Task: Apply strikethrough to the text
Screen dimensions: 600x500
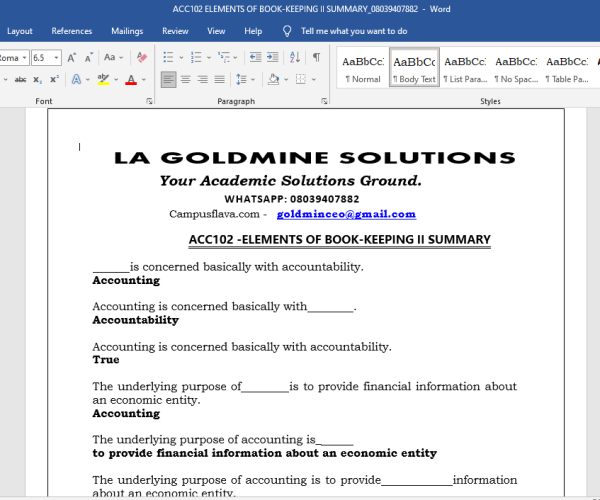Action: pos(20,79)
